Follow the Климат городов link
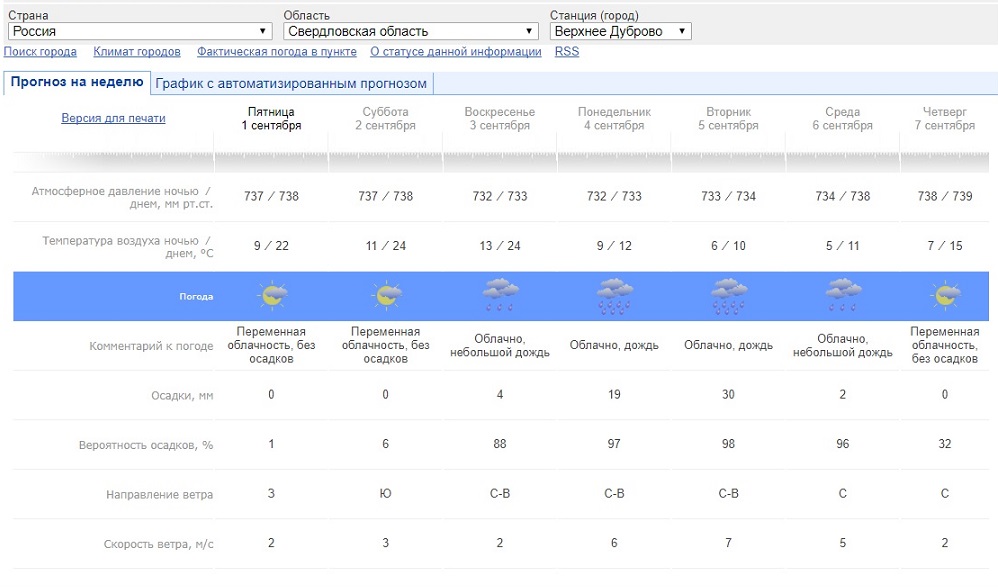 click(x=137, y=52)
